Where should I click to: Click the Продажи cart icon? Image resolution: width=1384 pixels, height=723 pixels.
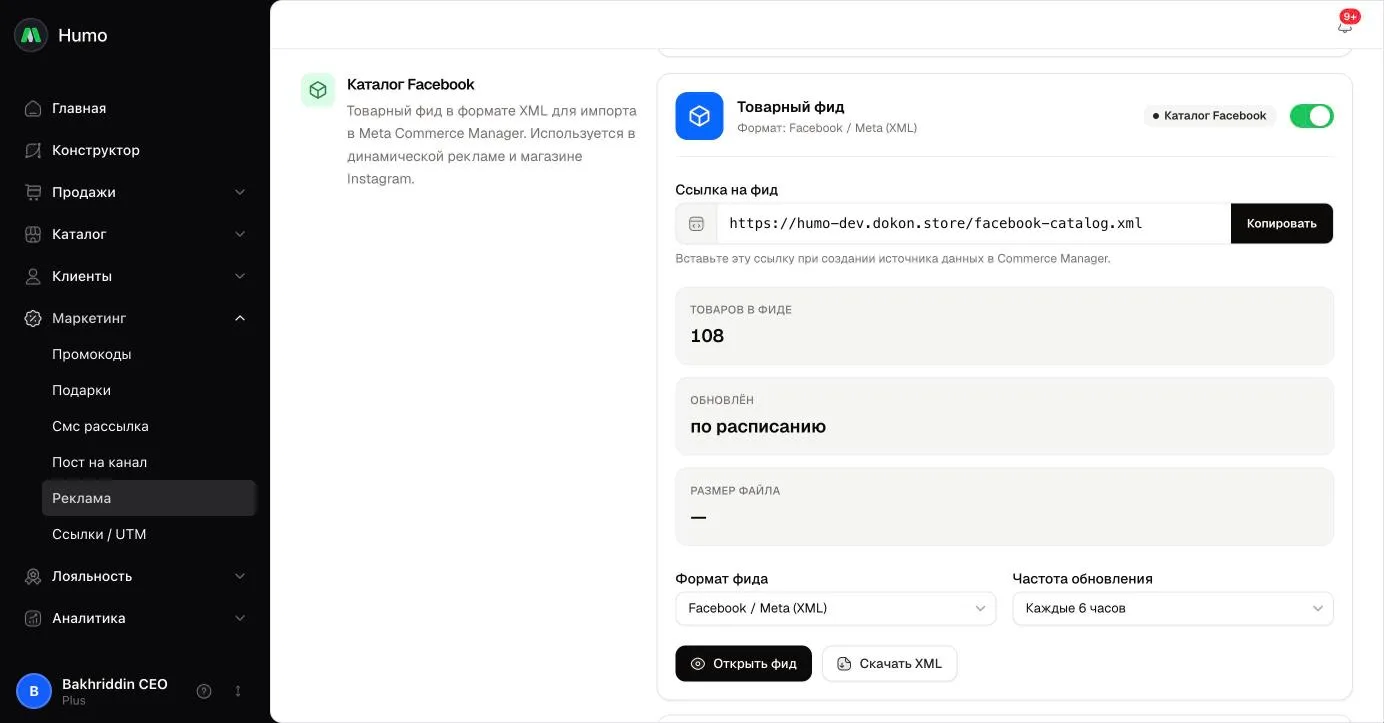pos(33,192)
